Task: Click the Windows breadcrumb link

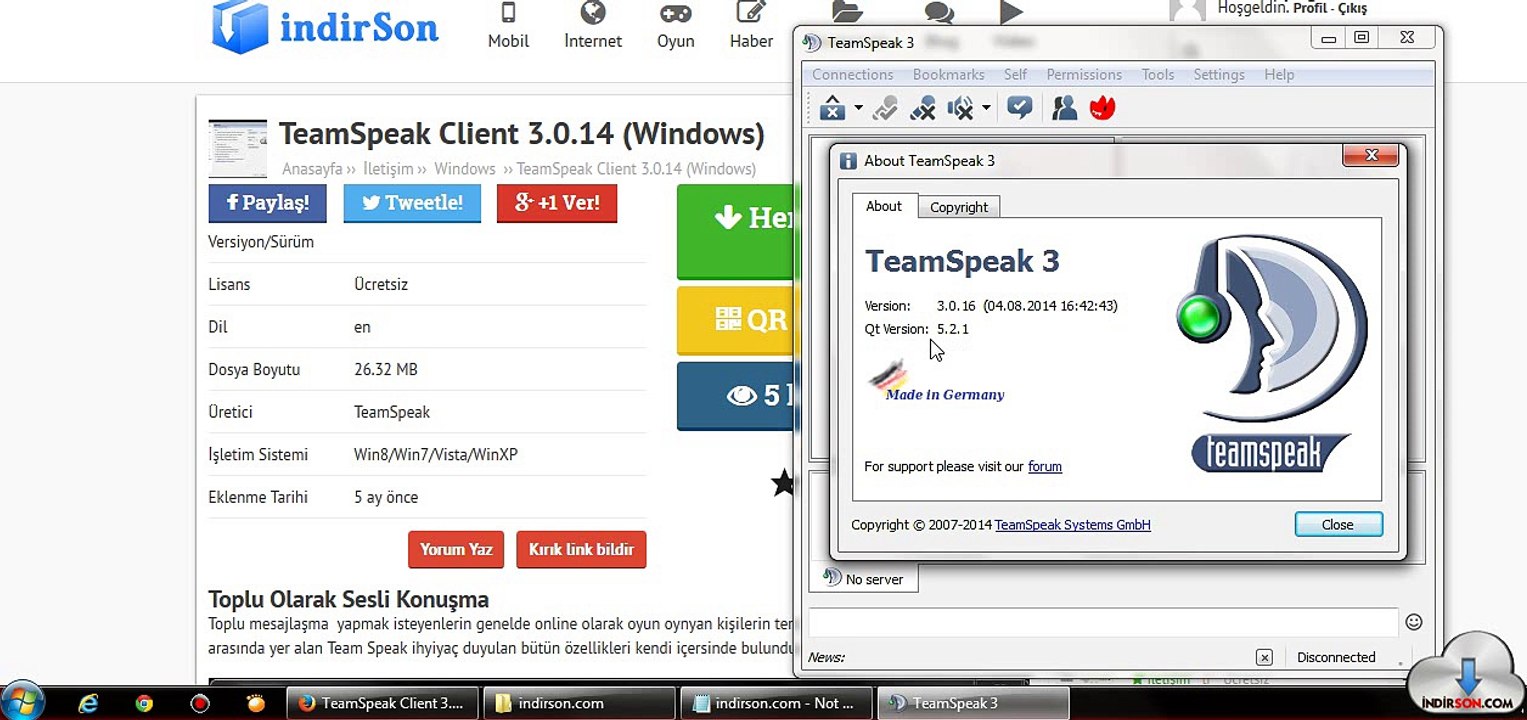Action: tap(465, 169)
